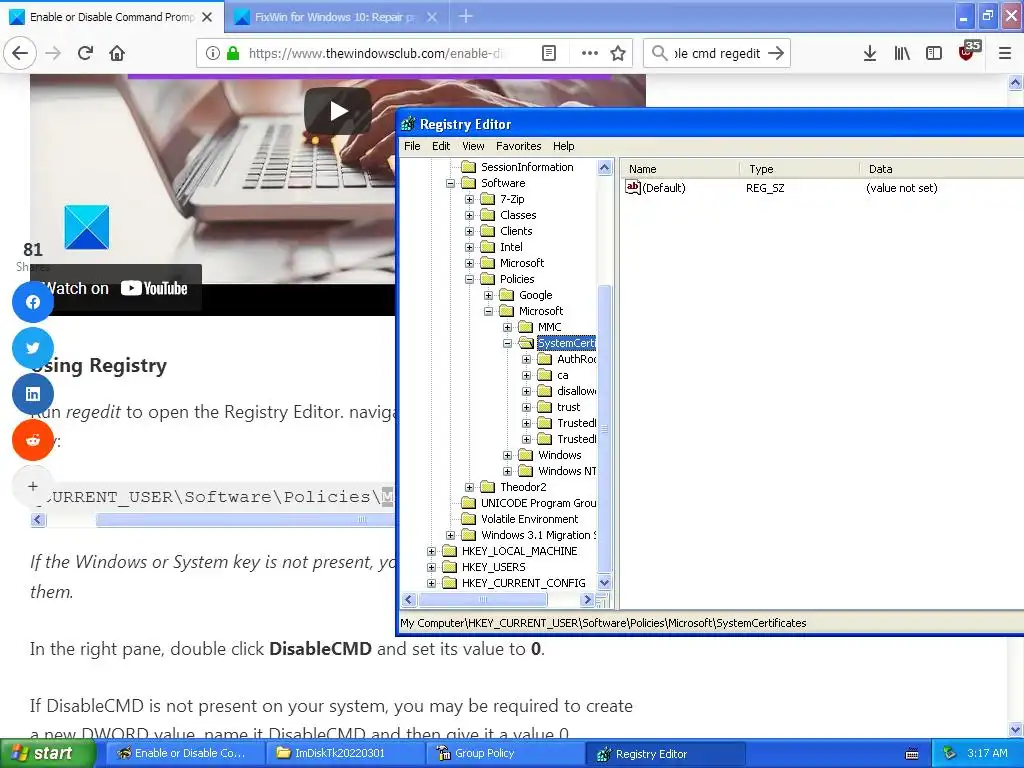Expand the Google key under Policies
The width and height of the screenshot is (1024, 768).
[x=488, y=295]
